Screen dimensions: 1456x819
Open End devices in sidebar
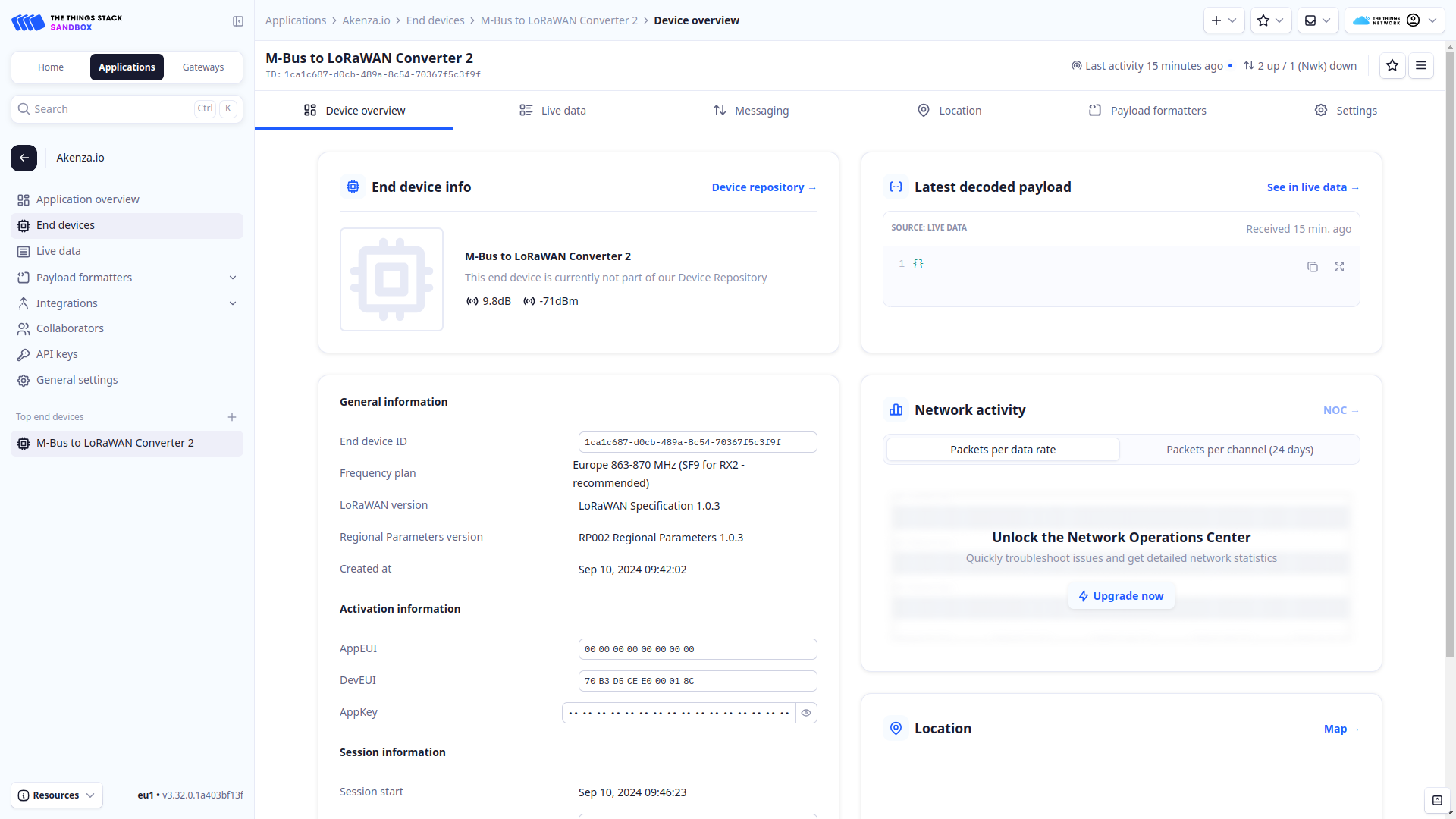tap(127, 225)
